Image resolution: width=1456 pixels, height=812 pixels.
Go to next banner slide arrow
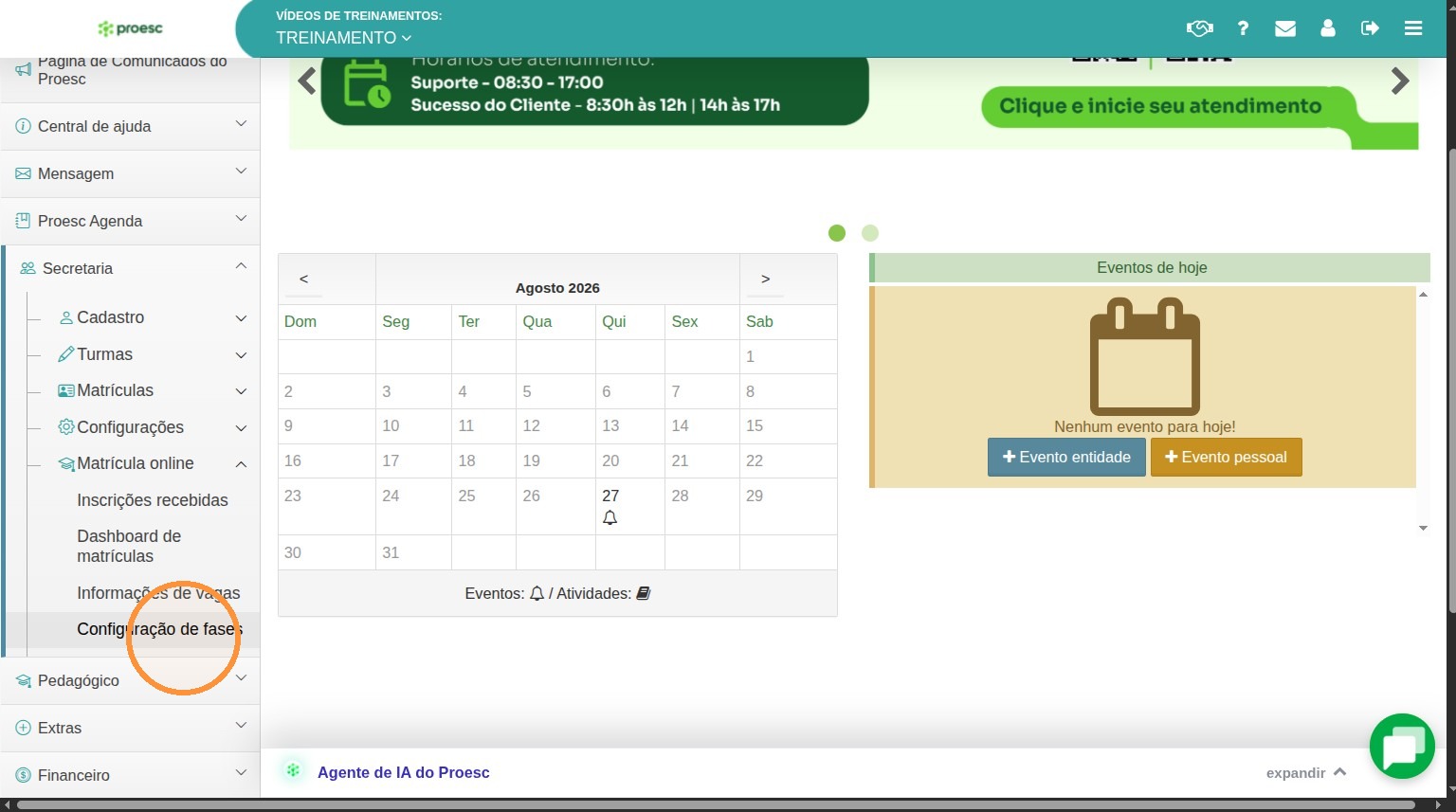click(1400, 81)
